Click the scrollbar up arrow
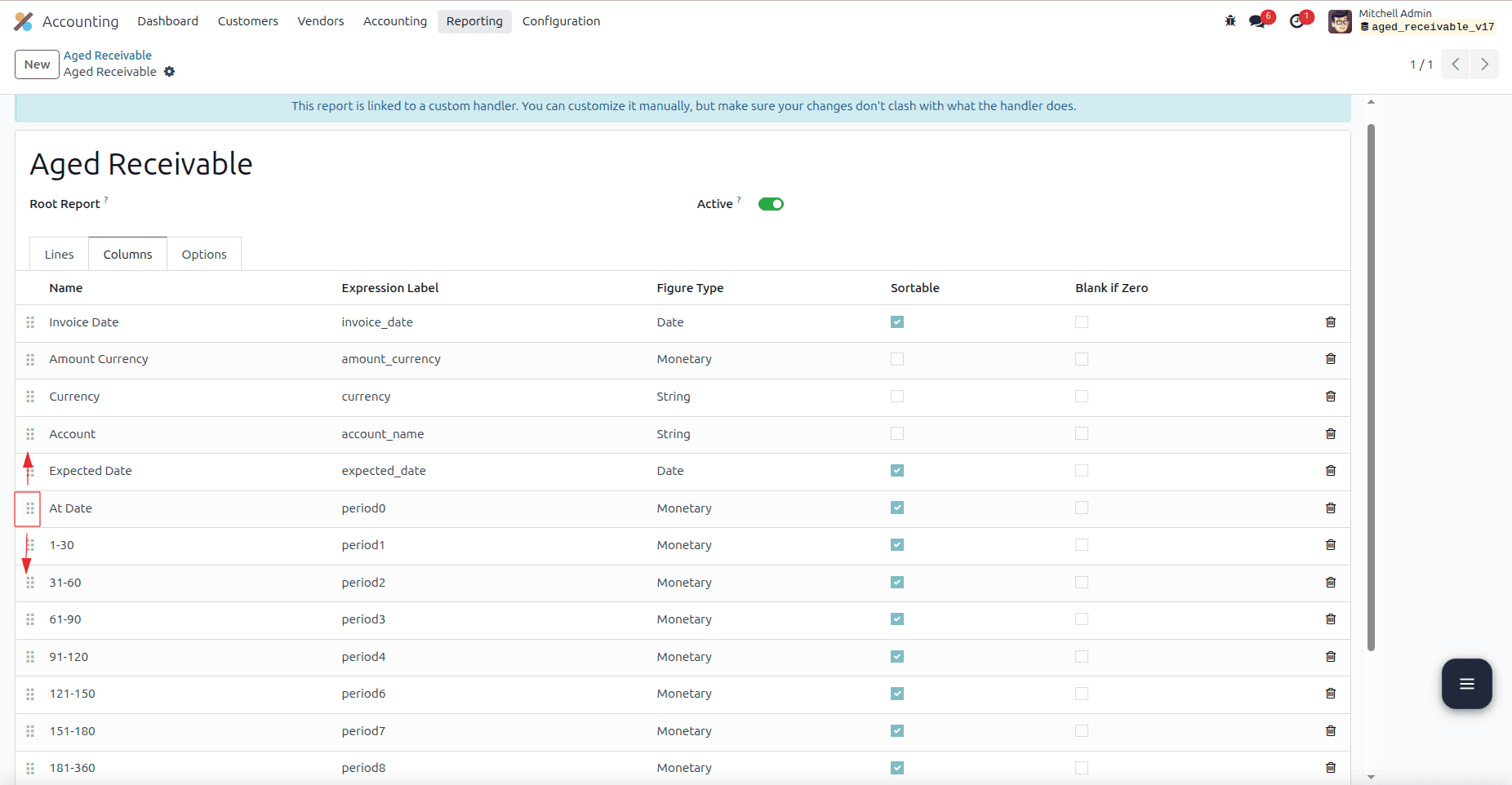This screenshot has width=1512, height=785. click(x=1371, y=102)
